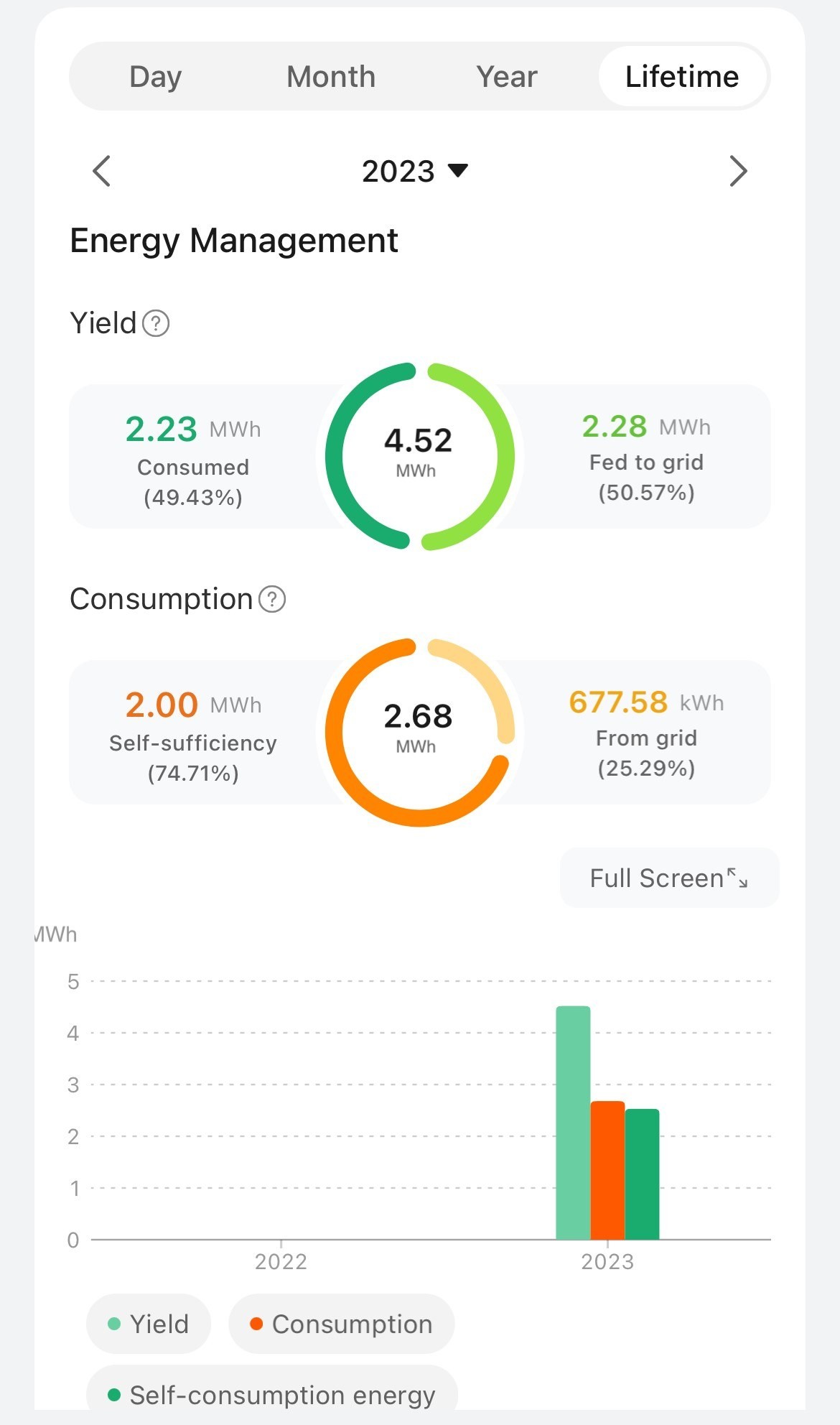Click the 2.68 MWh consumption donut chart

(419, 732)
